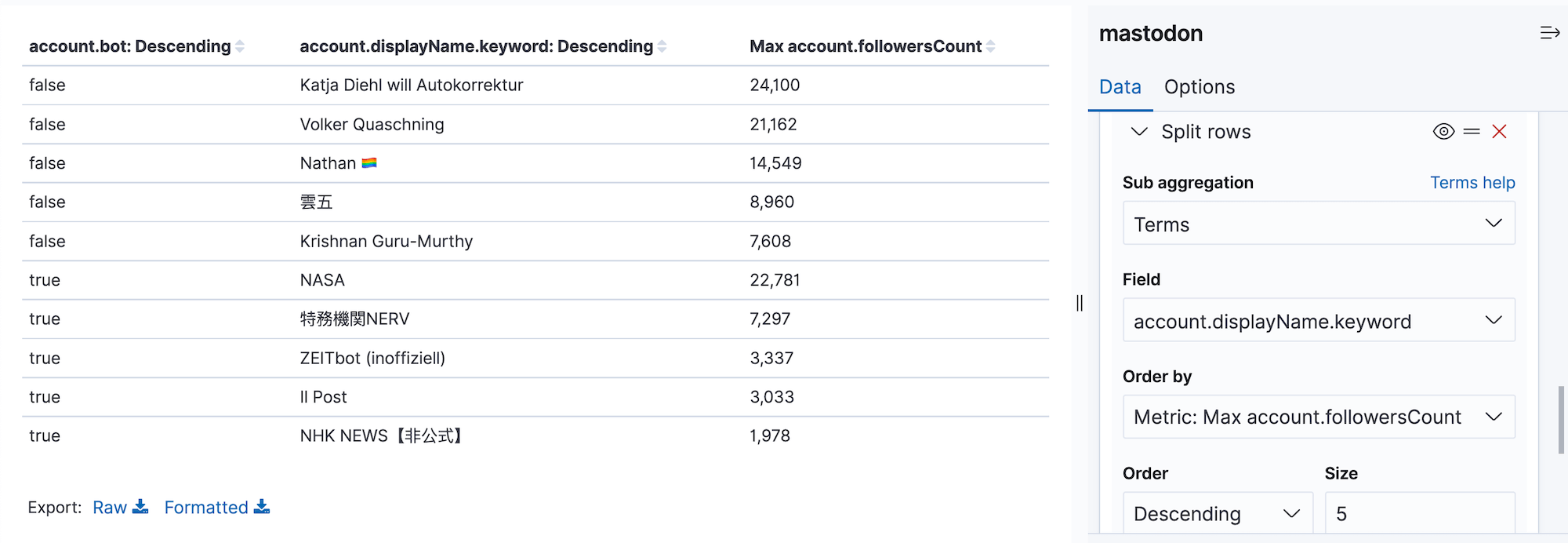Sort the account.displayName.keyword column

(x=663, y=46)
